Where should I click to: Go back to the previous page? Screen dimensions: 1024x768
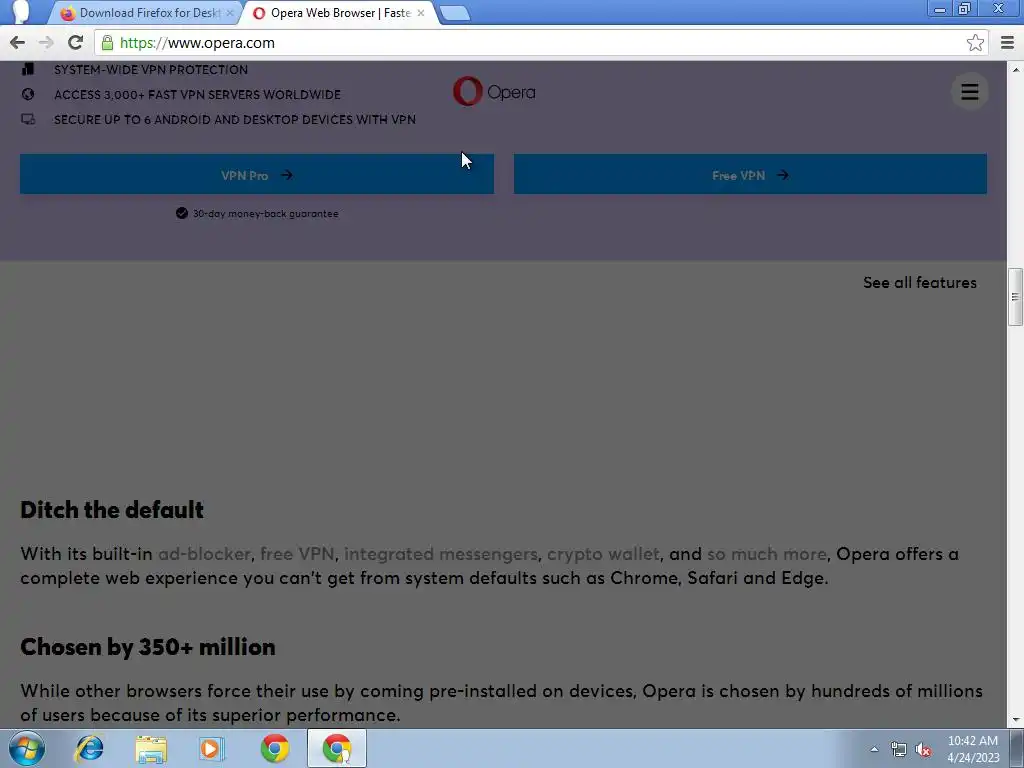[18, 43]
